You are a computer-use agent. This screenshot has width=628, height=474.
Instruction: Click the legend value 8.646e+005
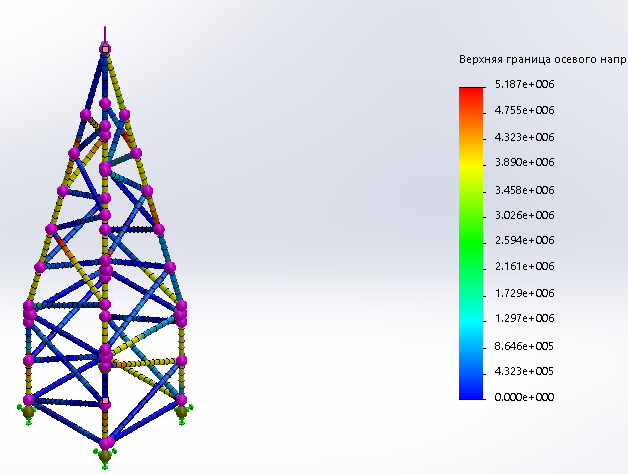pyautogui.click(x=522, y=345)
